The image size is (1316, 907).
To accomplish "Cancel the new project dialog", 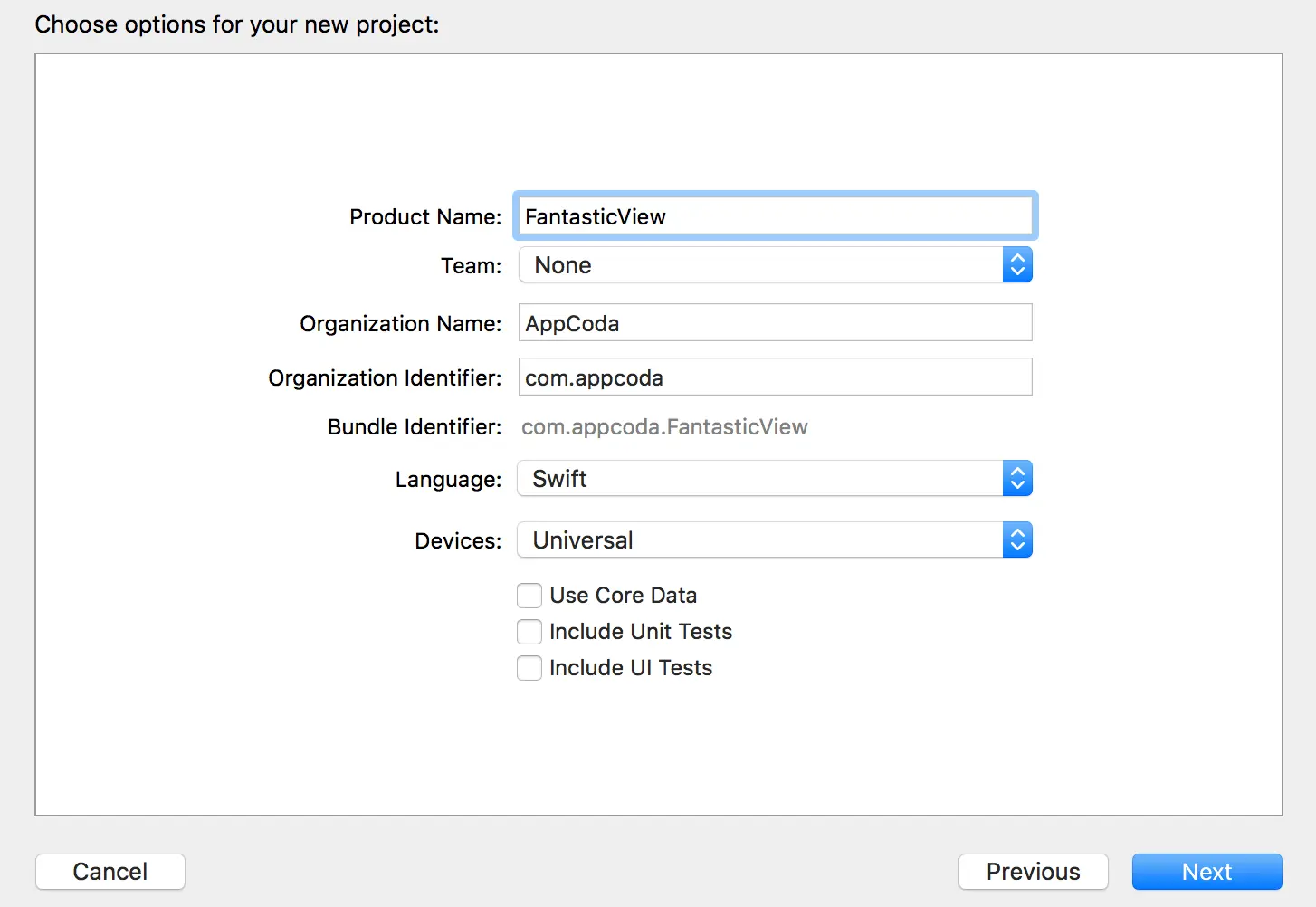I will (110, 872).
